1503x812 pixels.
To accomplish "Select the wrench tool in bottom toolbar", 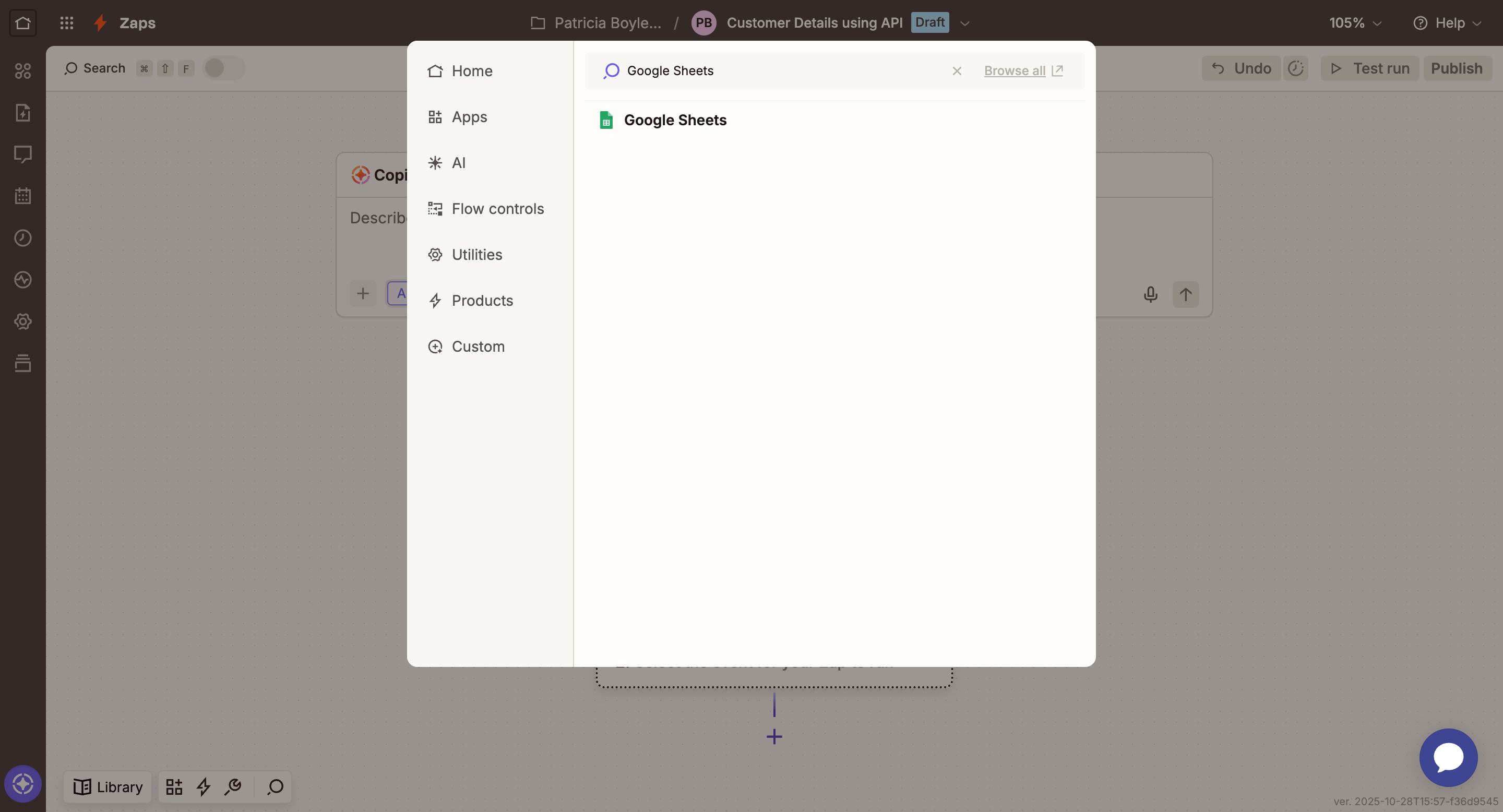I will coord(233,787).
